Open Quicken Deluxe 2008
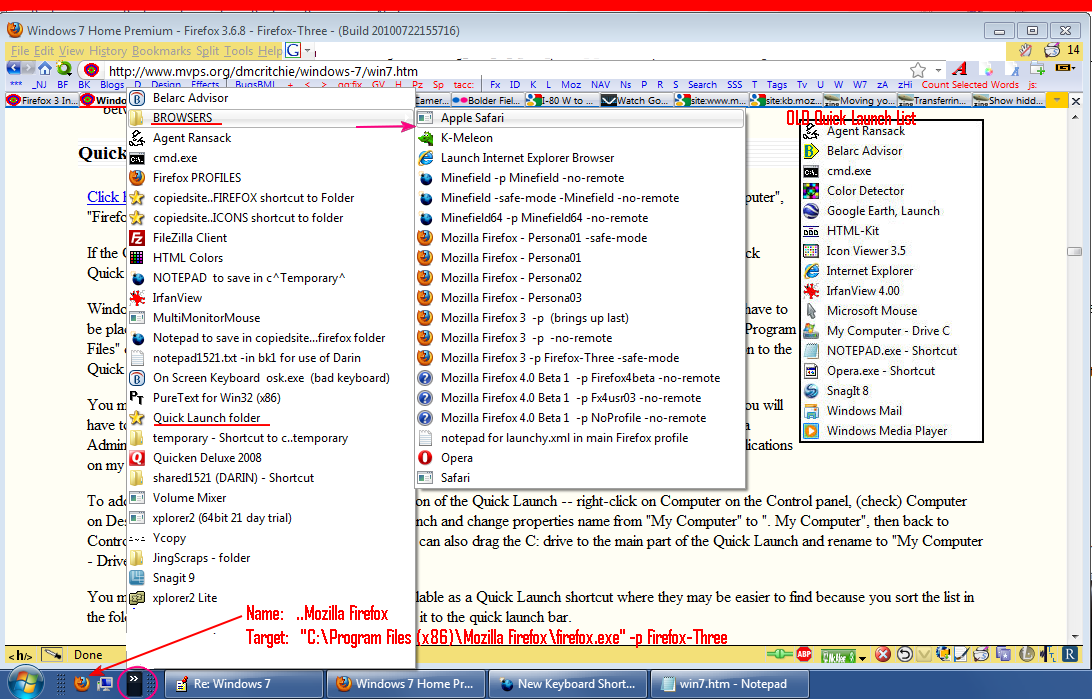Viewport: 1092px width, 699px height. point(272,458)
